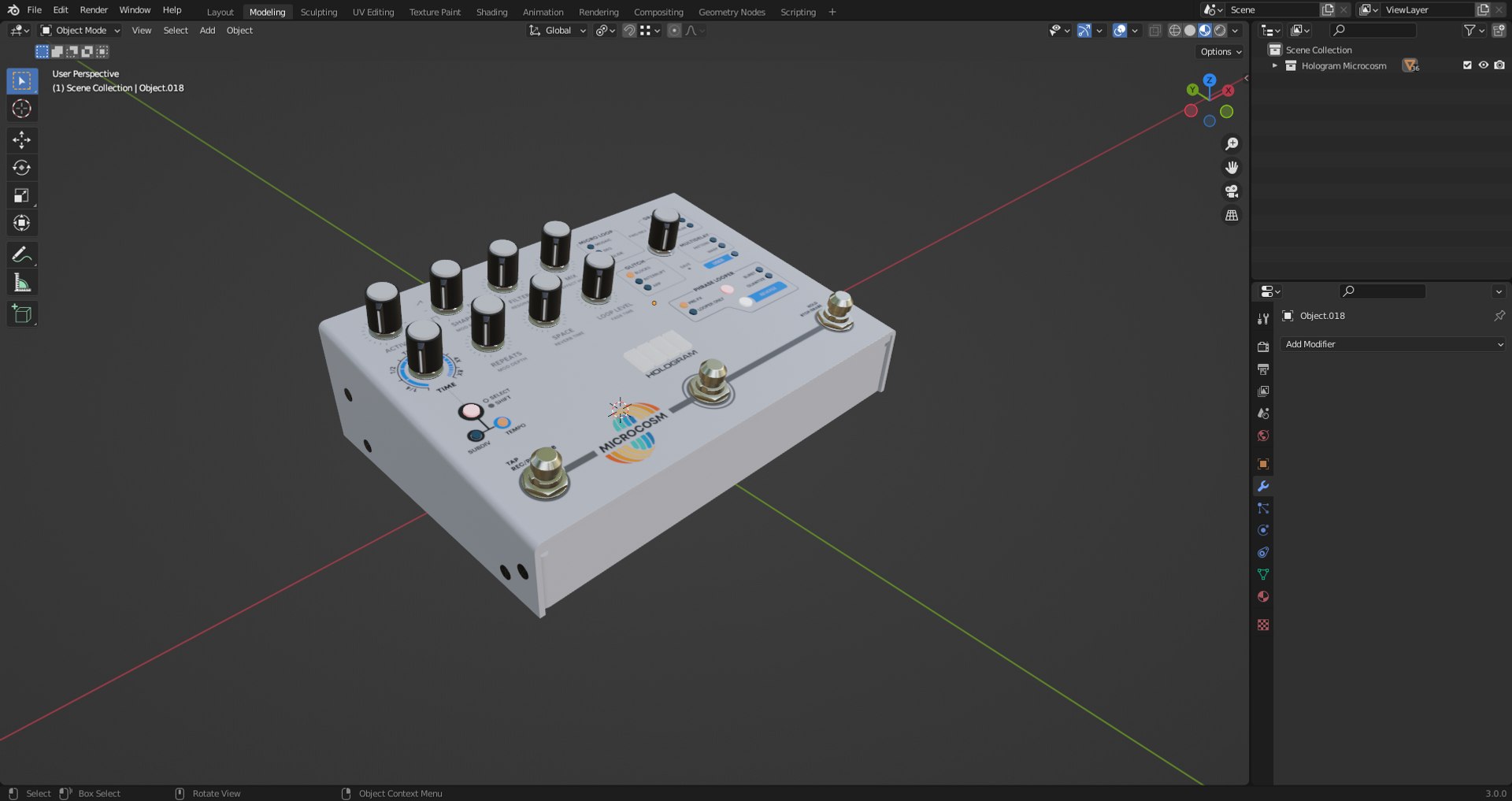This screenshot has height=801, width=1512.
Task: Toggle snapping magnet button
Action: coord(629,31)
